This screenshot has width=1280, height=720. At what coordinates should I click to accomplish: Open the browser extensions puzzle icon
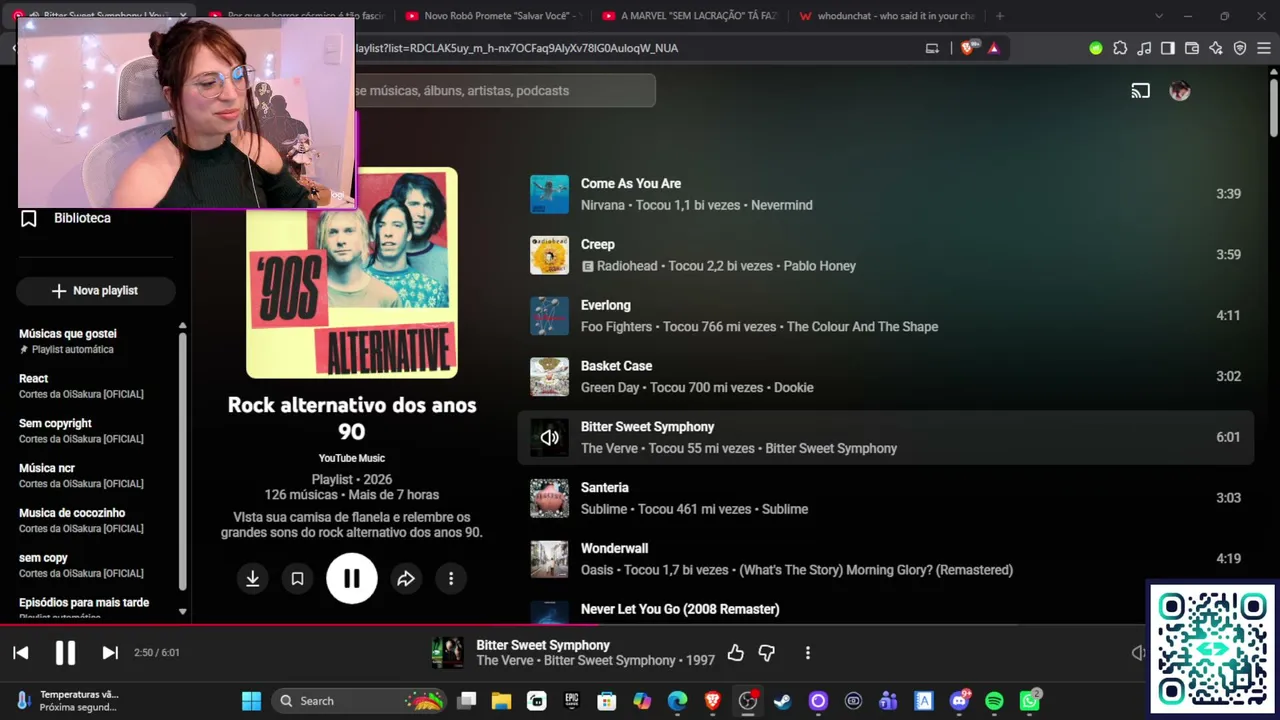[x=1120, y=48]
